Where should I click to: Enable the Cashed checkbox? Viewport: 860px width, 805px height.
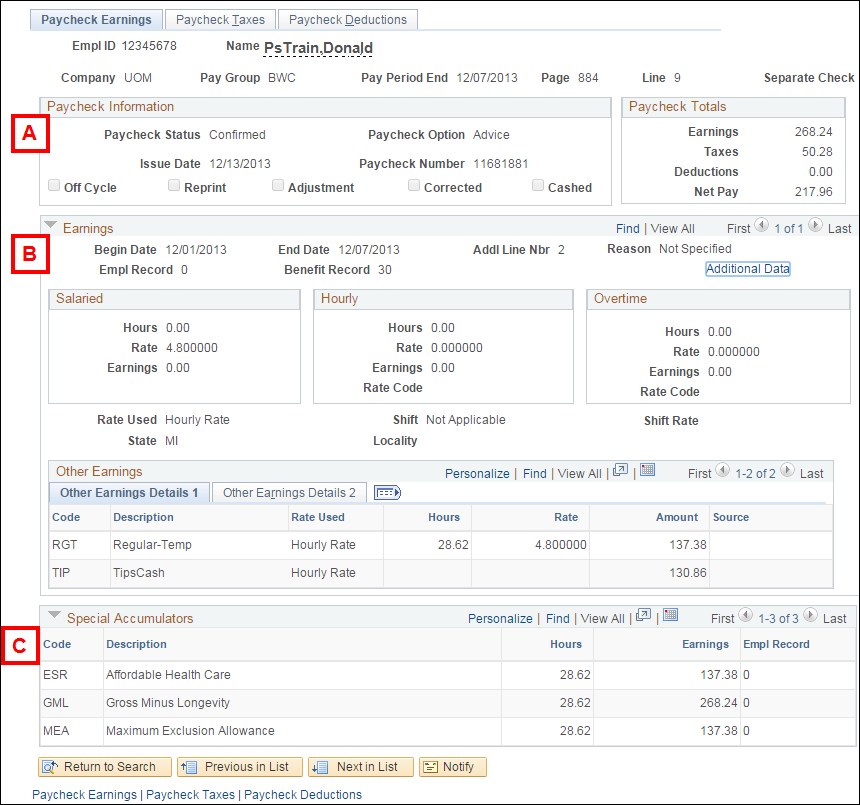pos(538,186)
